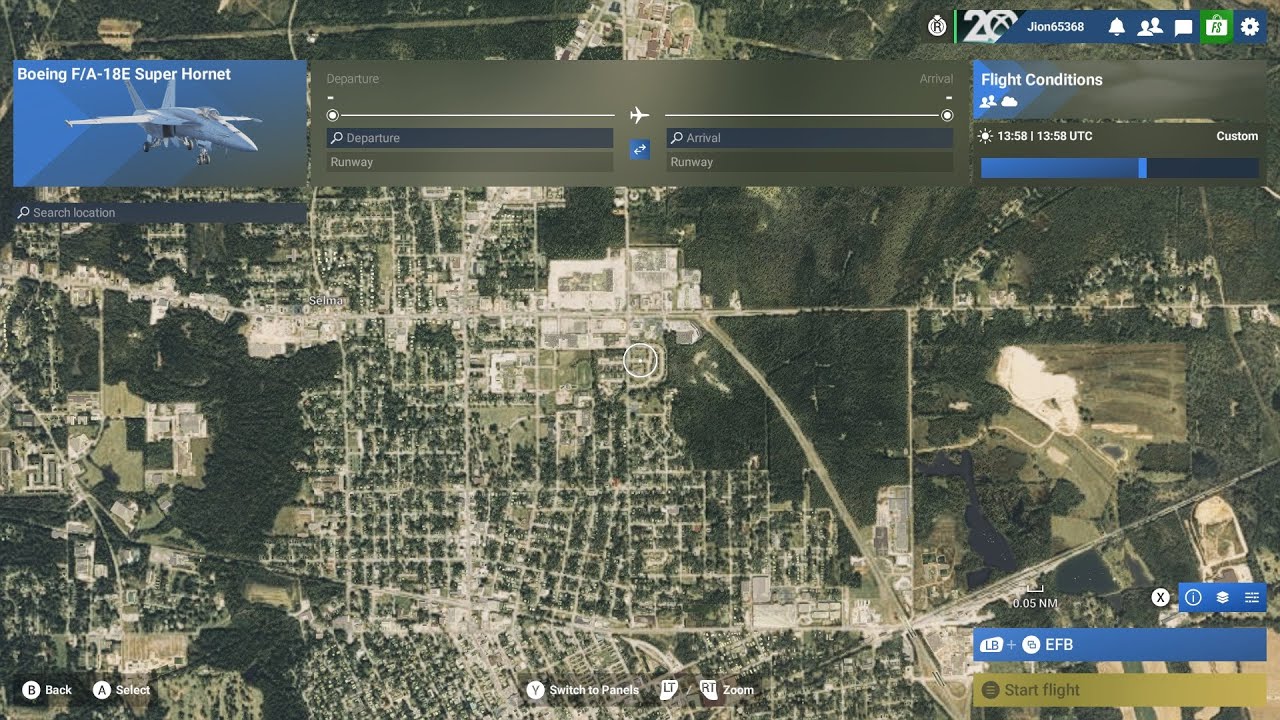1280x720 pixels.
Task: Click the multiplayer people icon under Flight Conditions
Action: click(x=988, y=102)
